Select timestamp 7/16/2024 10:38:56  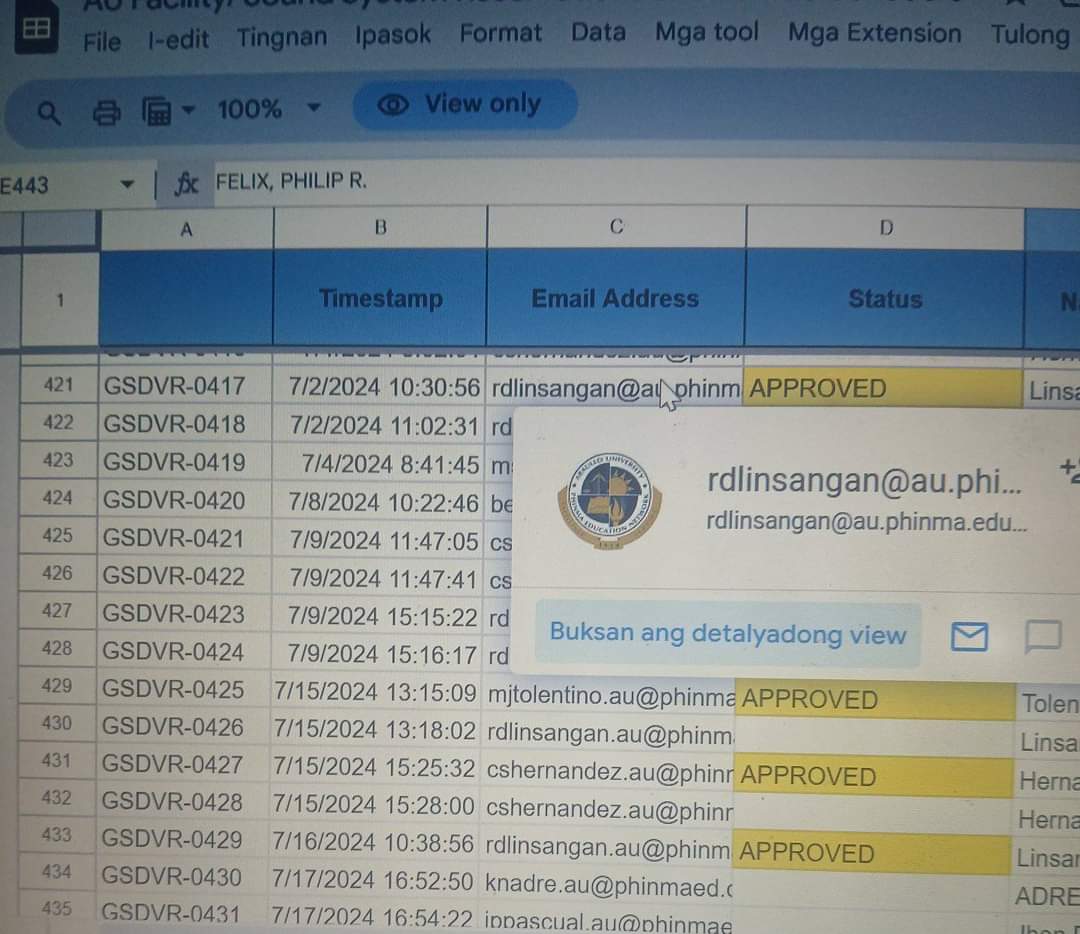coord(373,842)
